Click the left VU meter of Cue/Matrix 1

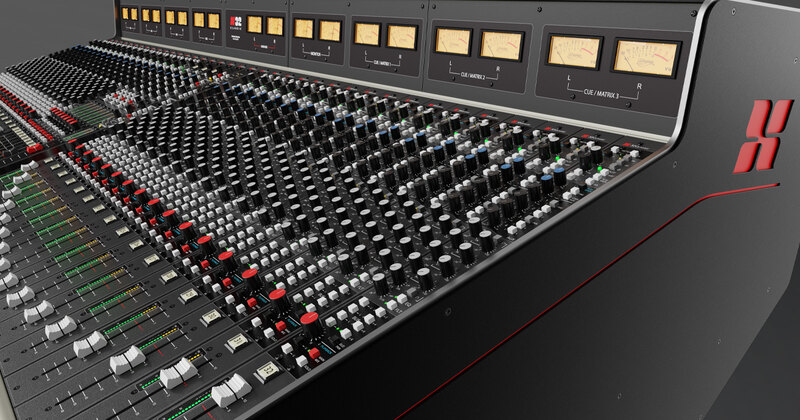click(367, 34)
